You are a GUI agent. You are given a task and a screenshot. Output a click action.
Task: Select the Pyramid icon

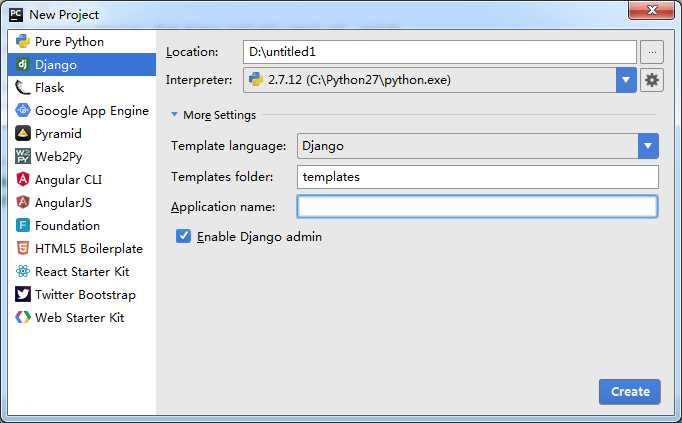pyautogui.click(x=23, y=133)
